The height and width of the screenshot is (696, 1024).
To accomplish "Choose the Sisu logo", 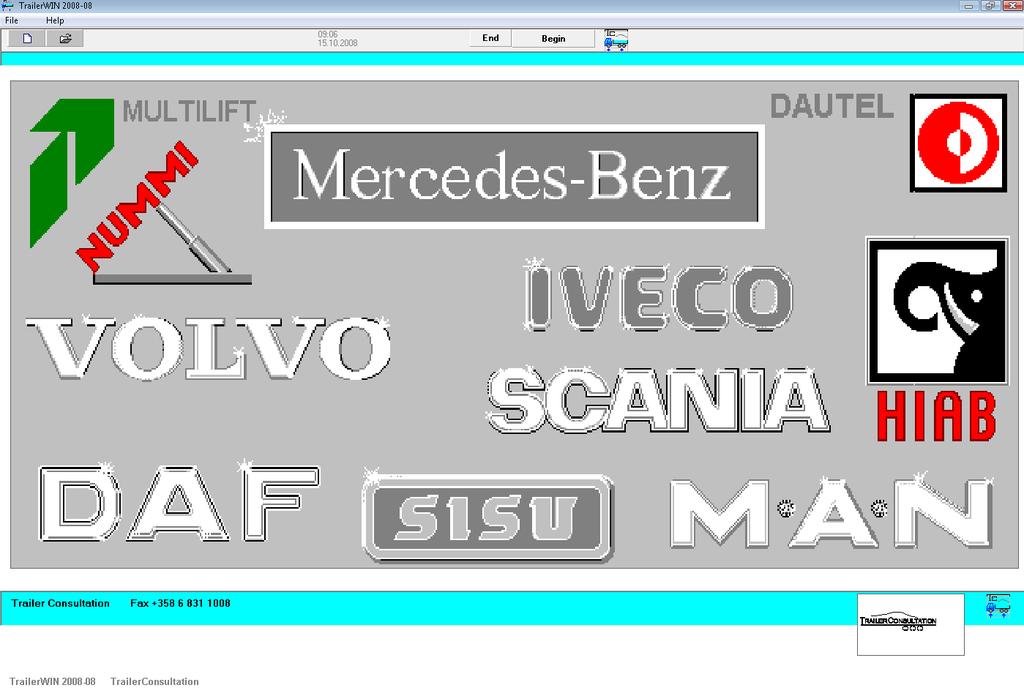I will [x=488, y=518].
